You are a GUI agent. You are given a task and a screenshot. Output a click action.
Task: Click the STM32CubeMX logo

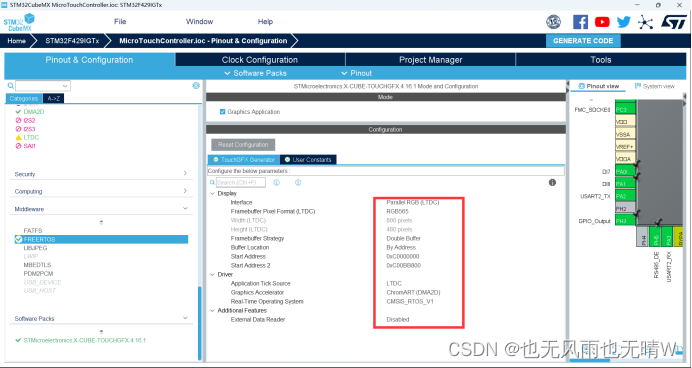coord(19,22)
